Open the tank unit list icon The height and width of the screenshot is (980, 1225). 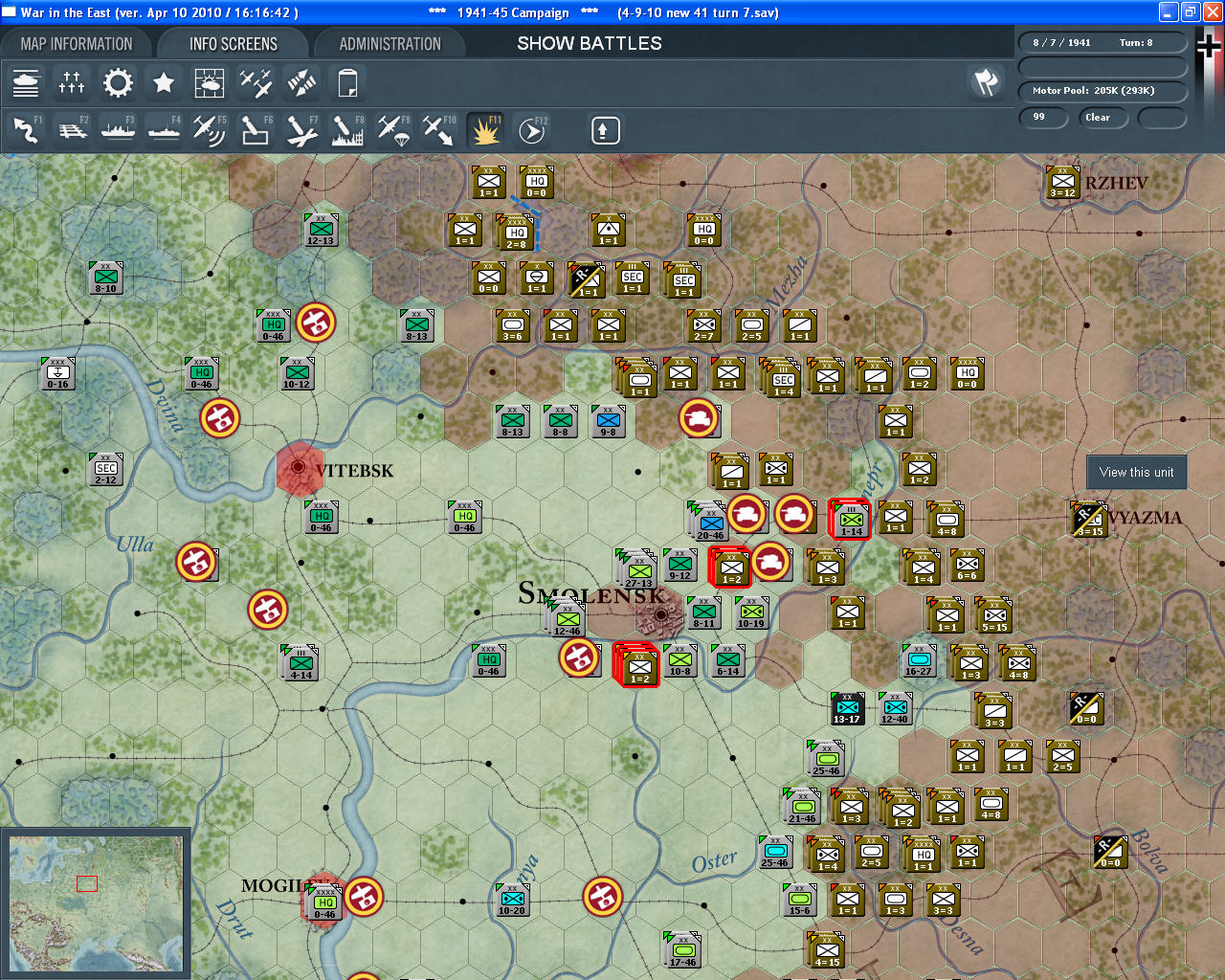tap(26, 83)
